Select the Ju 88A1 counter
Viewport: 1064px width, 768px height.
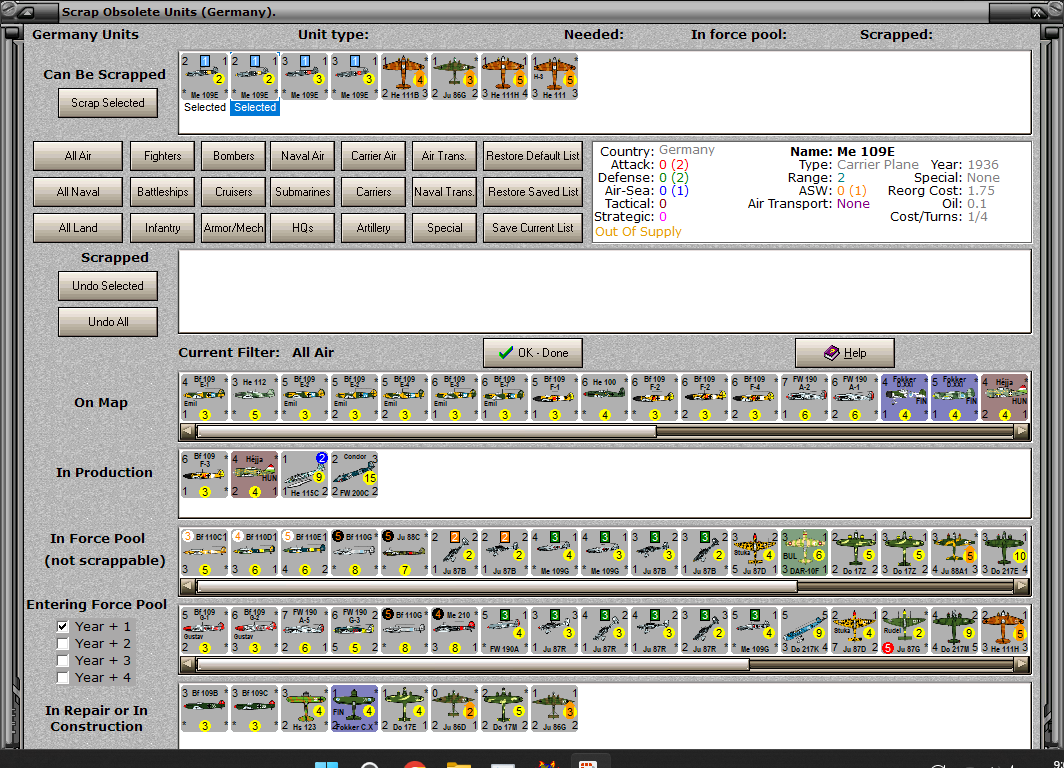955,553
